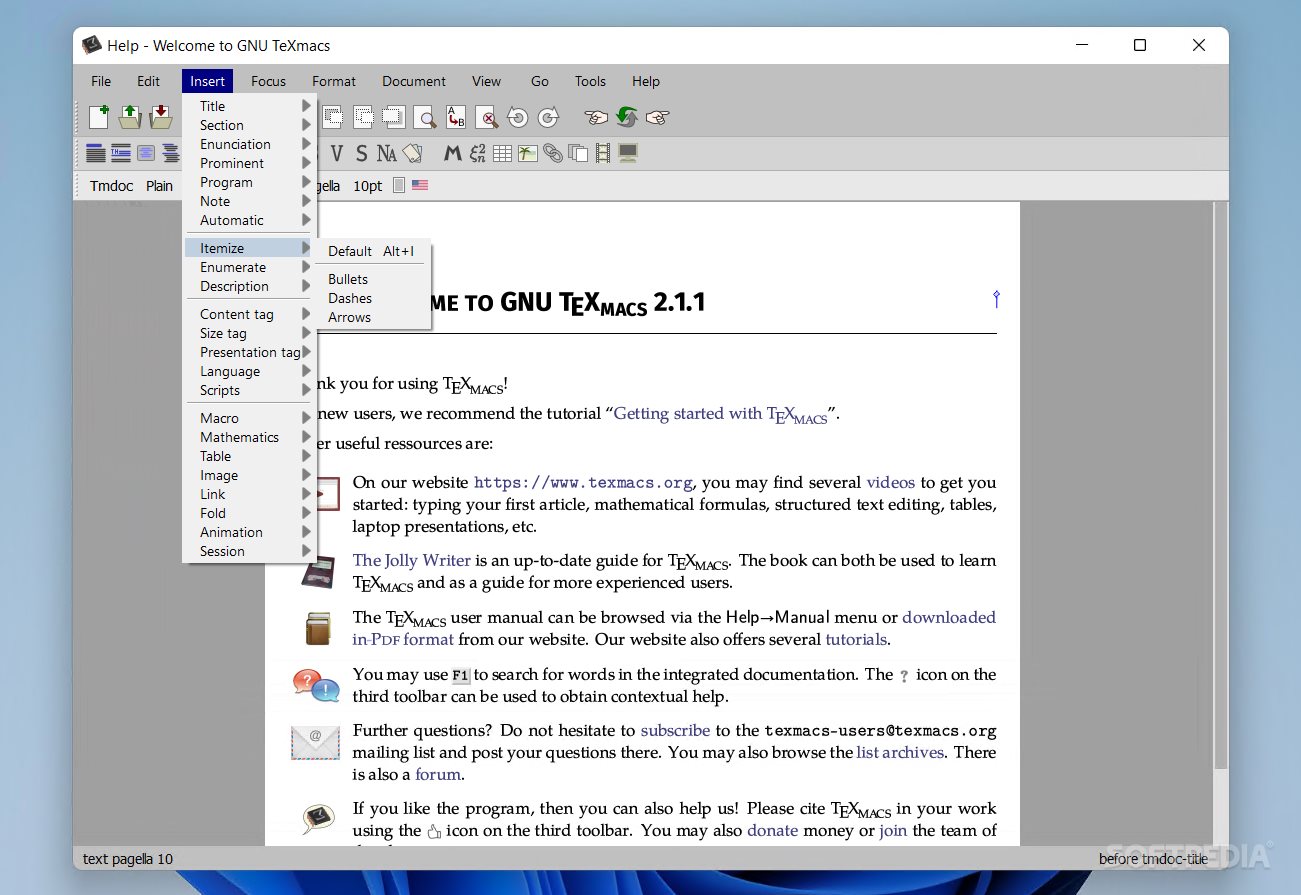Click the stacked pages fold icon
This screenshot has width=1301, height=895.
click(x=578, y=153)
